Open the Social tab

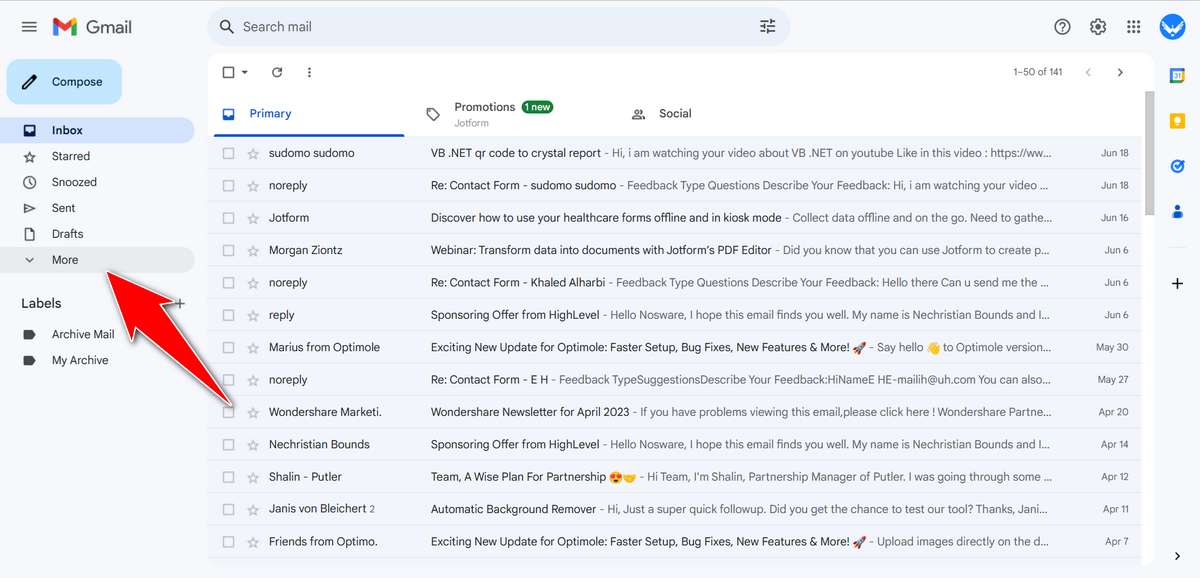[674, 113]
